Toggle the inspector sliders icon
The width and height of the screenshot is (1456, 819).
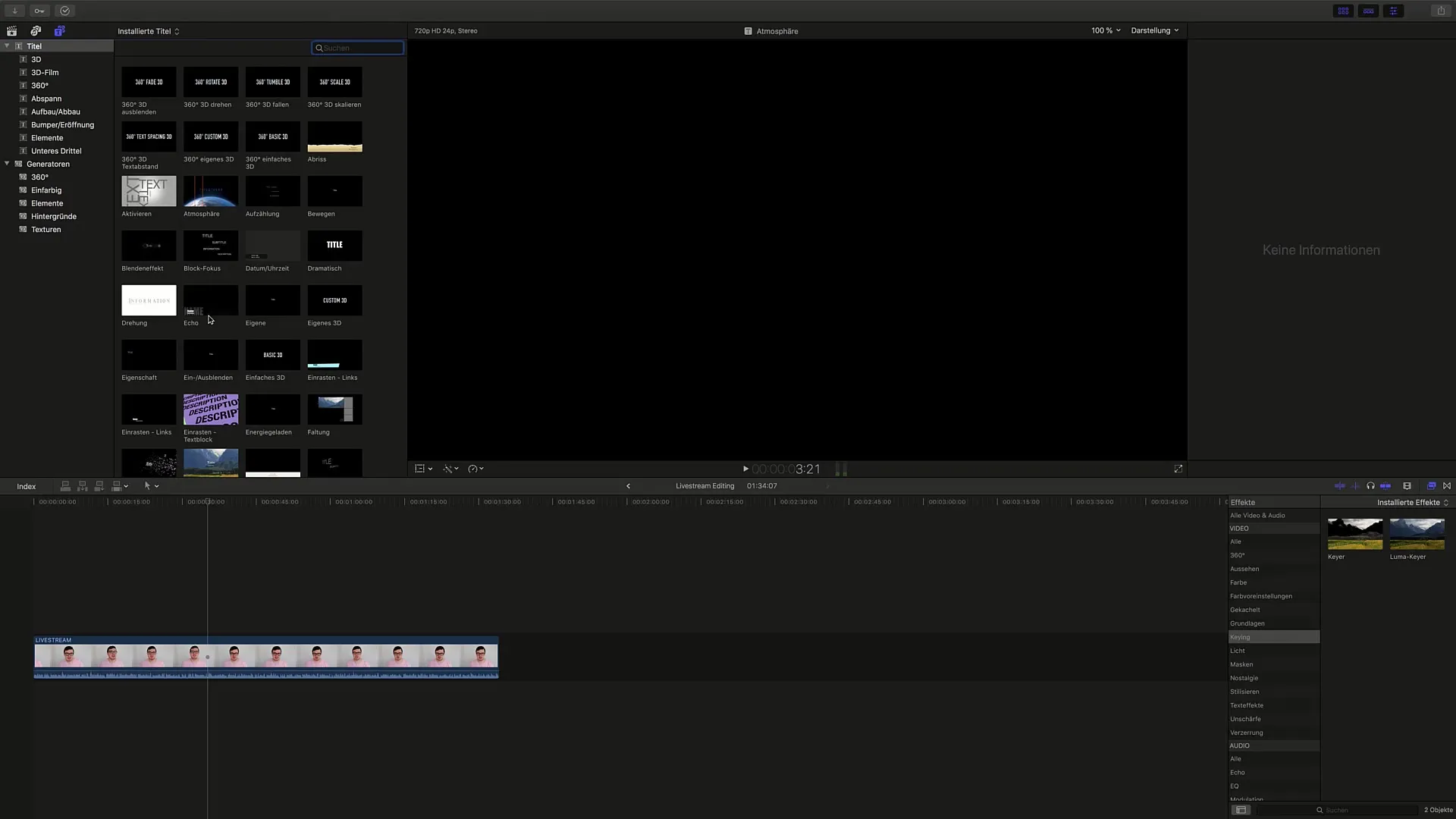coord(1394,11)
